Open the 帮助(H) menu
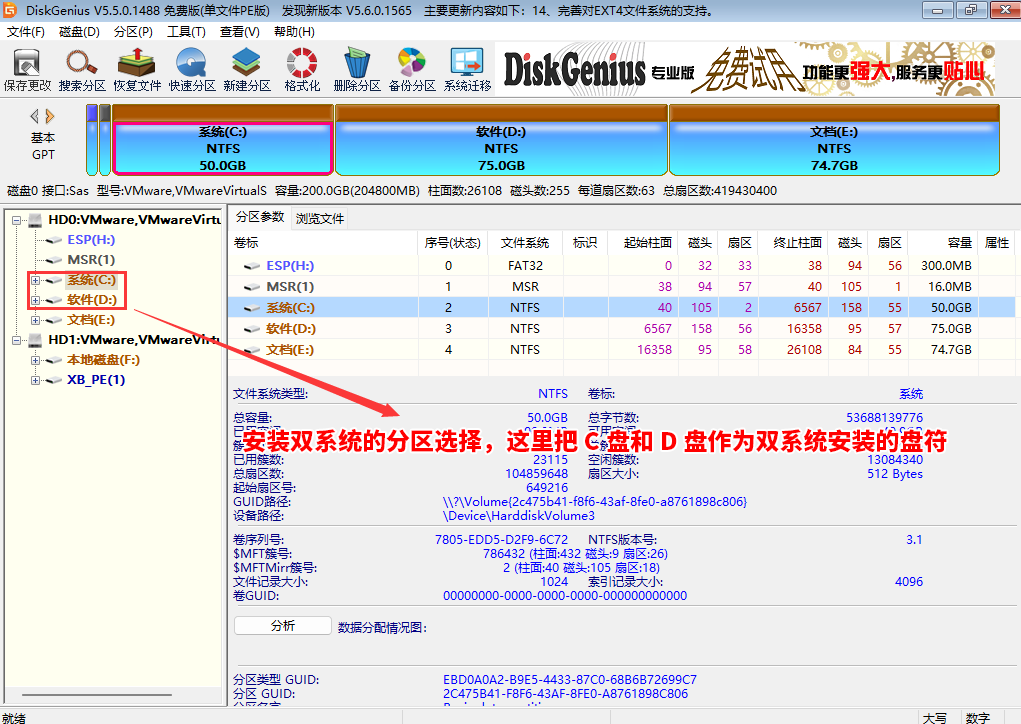The width and height of the screenshot is (1021, 724). 294,32
